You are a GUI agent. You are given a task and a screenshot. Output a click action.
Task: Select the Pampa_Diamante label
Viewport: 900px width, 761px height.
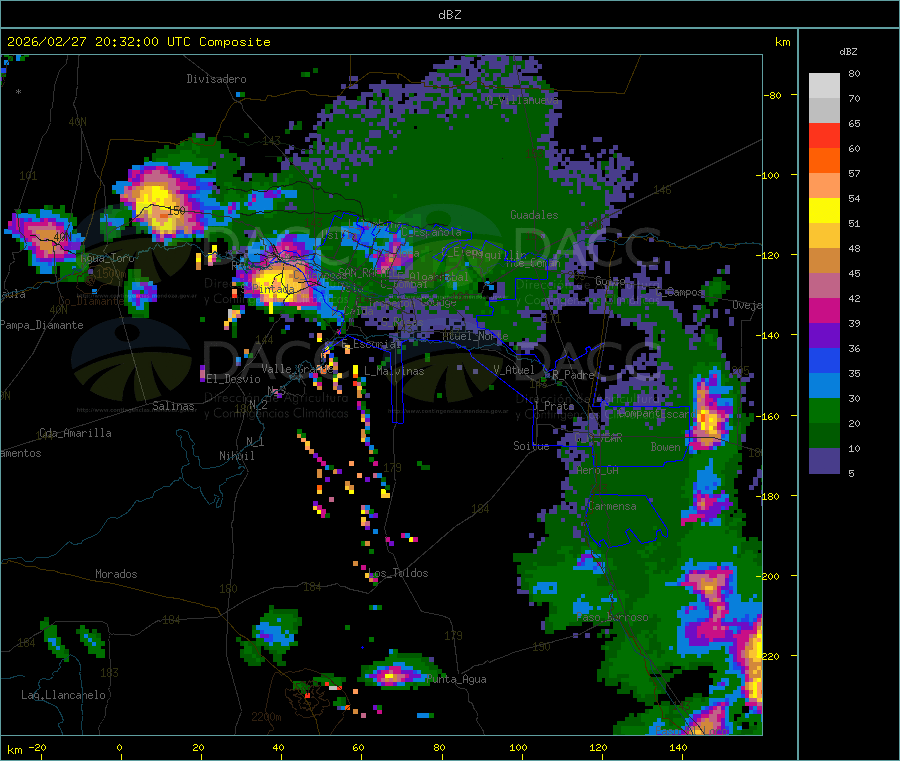tap(42, 325)
